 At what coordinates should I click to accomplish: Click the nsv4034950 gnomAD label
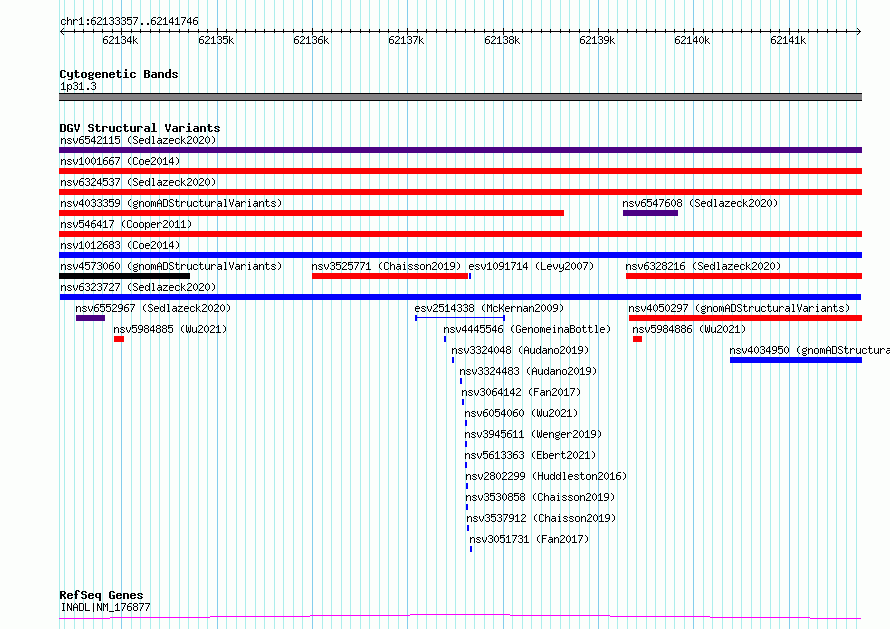click(x=809, y=350)
